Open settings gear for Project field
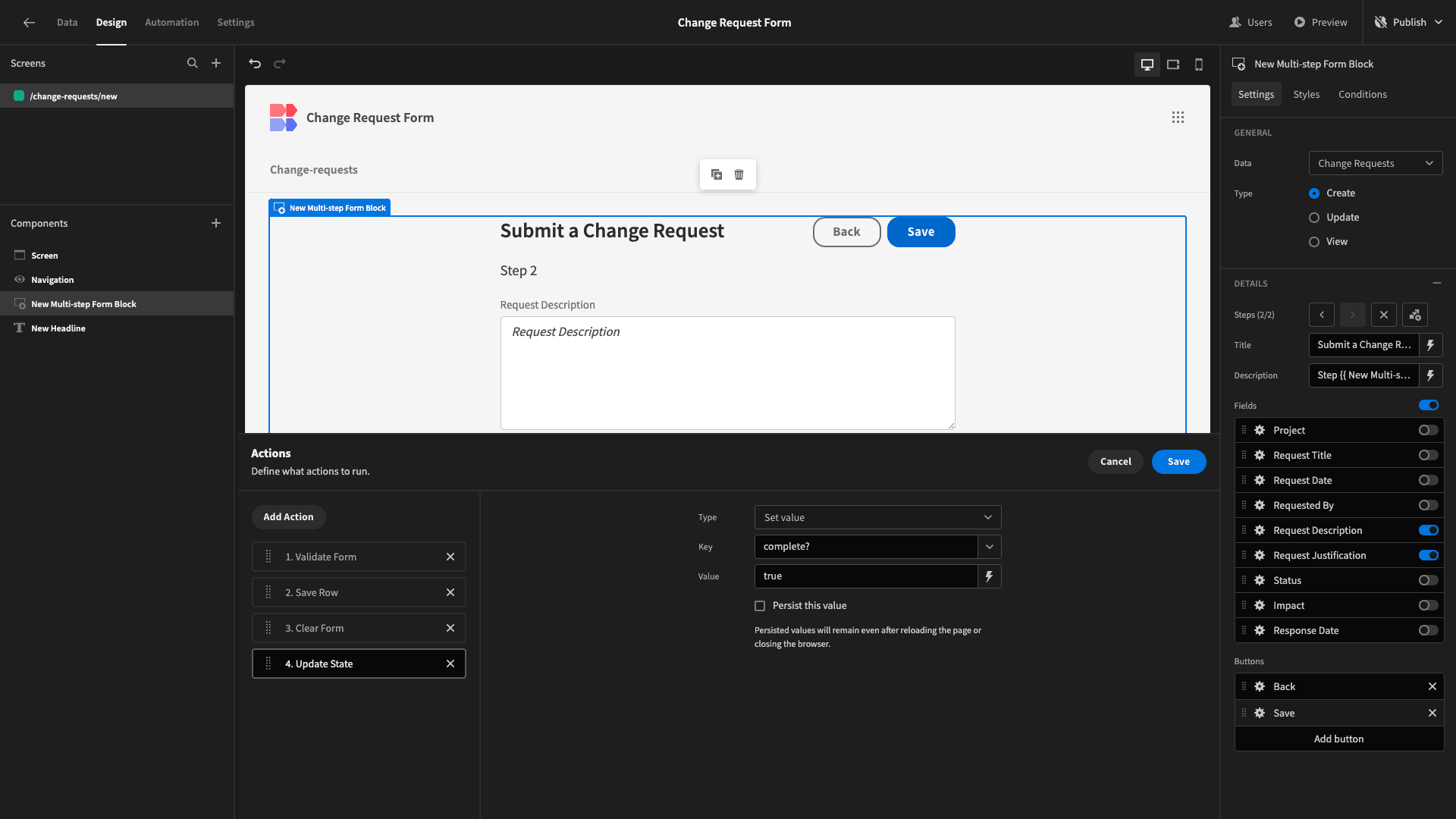 (1260, 430)
